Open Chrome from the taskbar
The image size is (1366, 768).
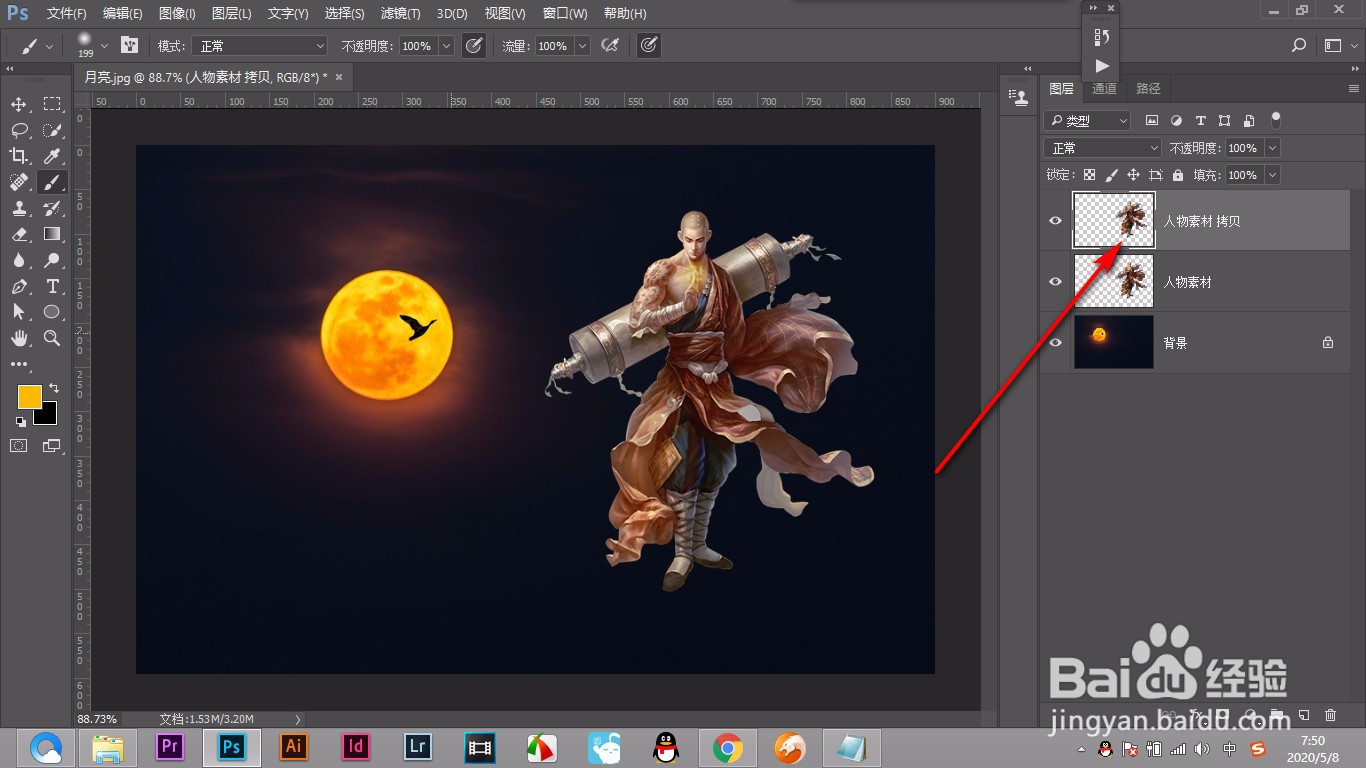[727, 747]
